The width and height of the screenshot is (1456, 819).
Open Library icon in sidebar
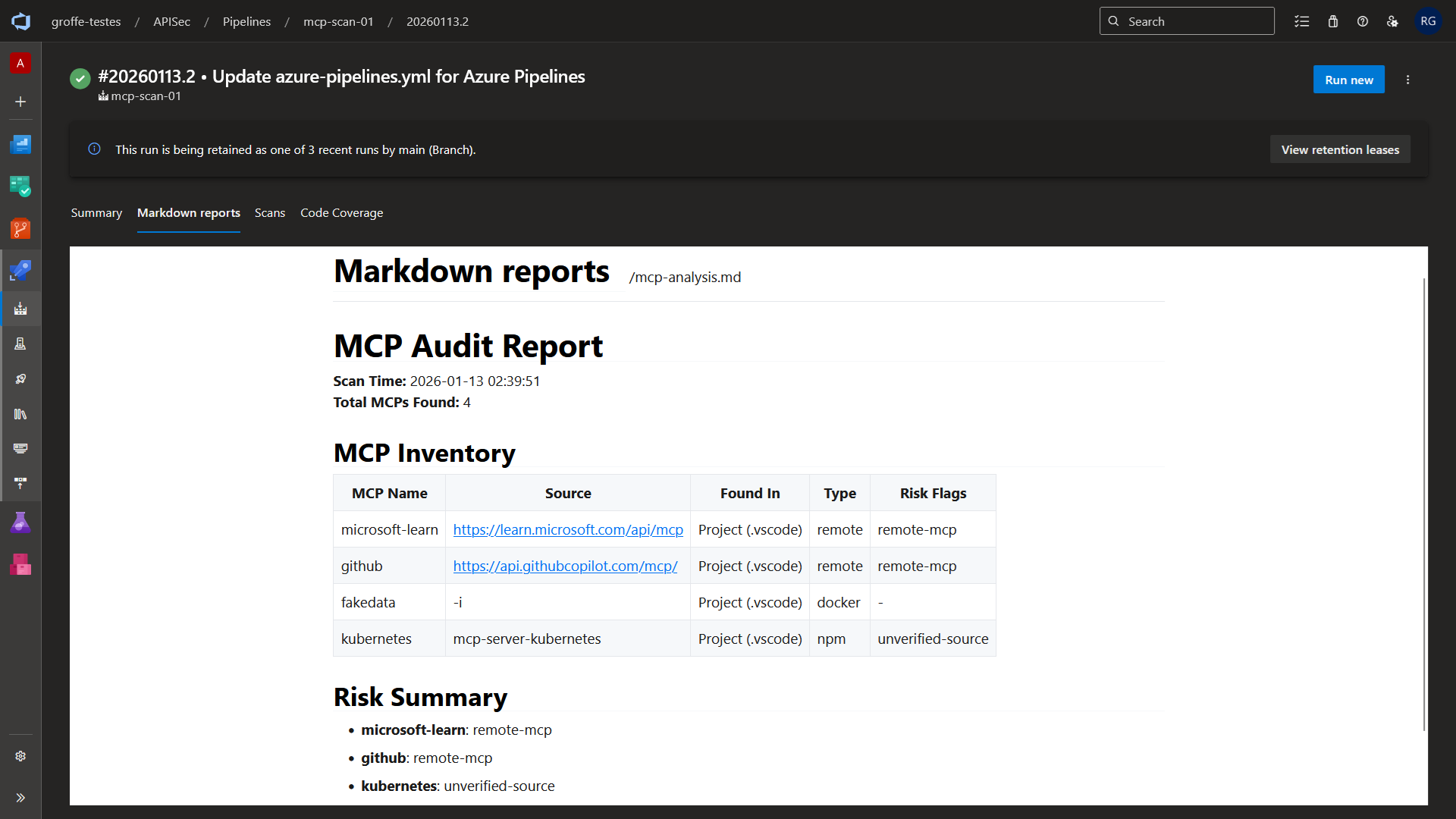point(20,414)
